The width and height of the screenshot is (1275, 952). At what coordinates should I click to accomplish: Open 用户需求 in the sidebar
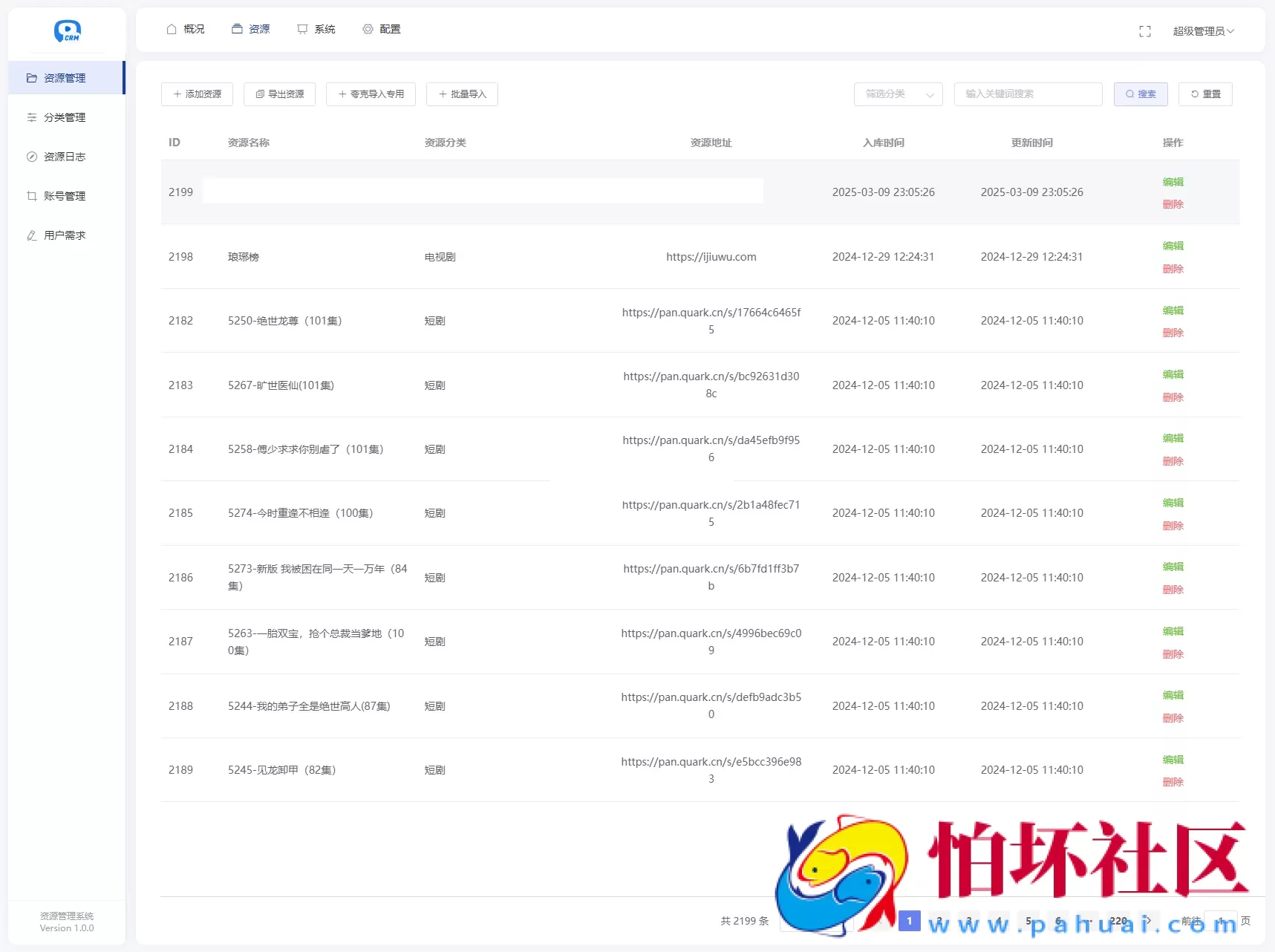pos(65,235)
